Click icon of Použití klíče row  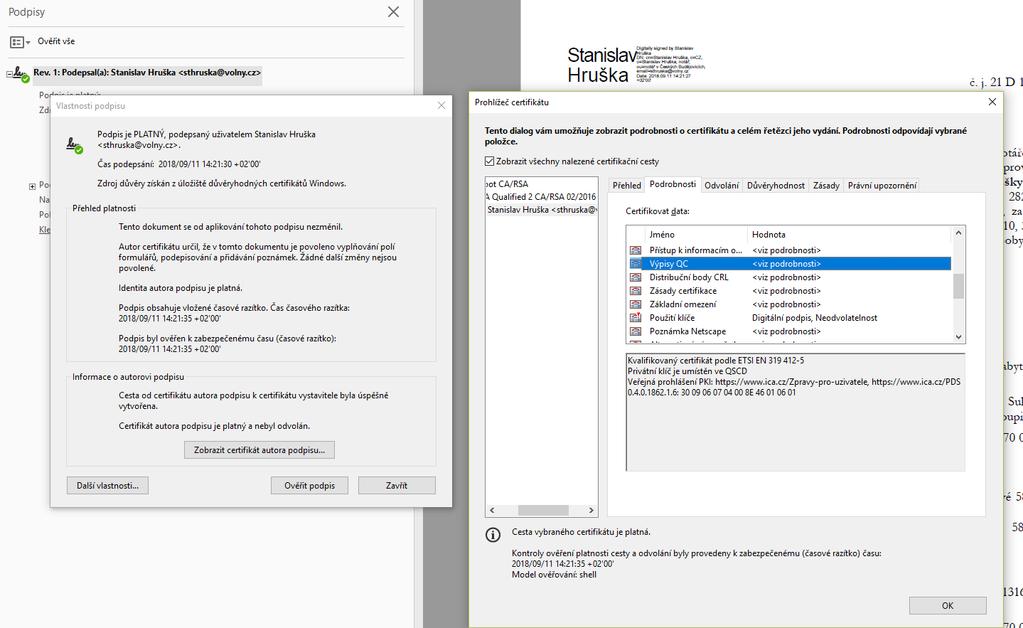point(635,318)
